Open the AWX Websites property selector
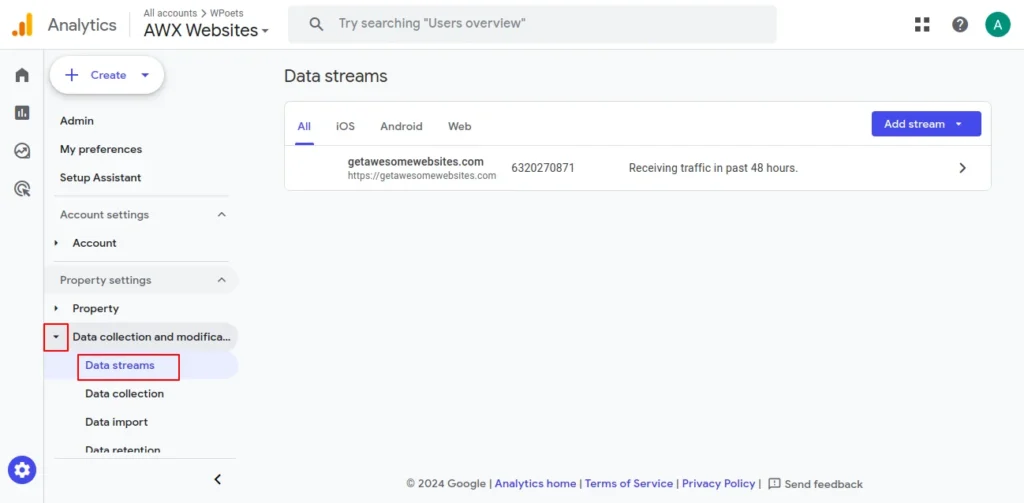 [x=206, y=30]
